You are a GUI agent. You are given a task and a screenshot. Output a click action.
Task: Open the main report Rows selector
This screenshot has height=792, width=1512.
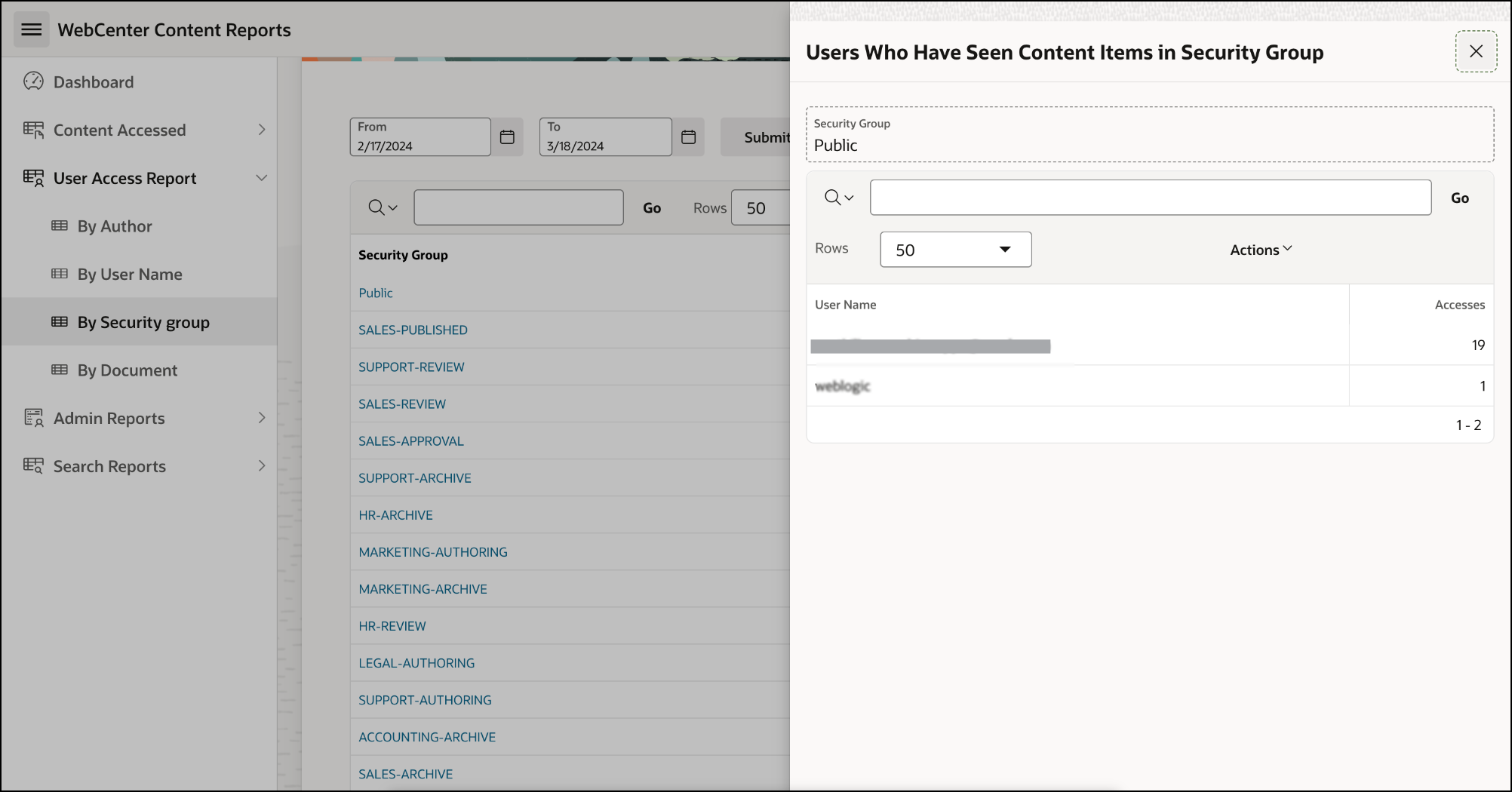pos(761,208)
